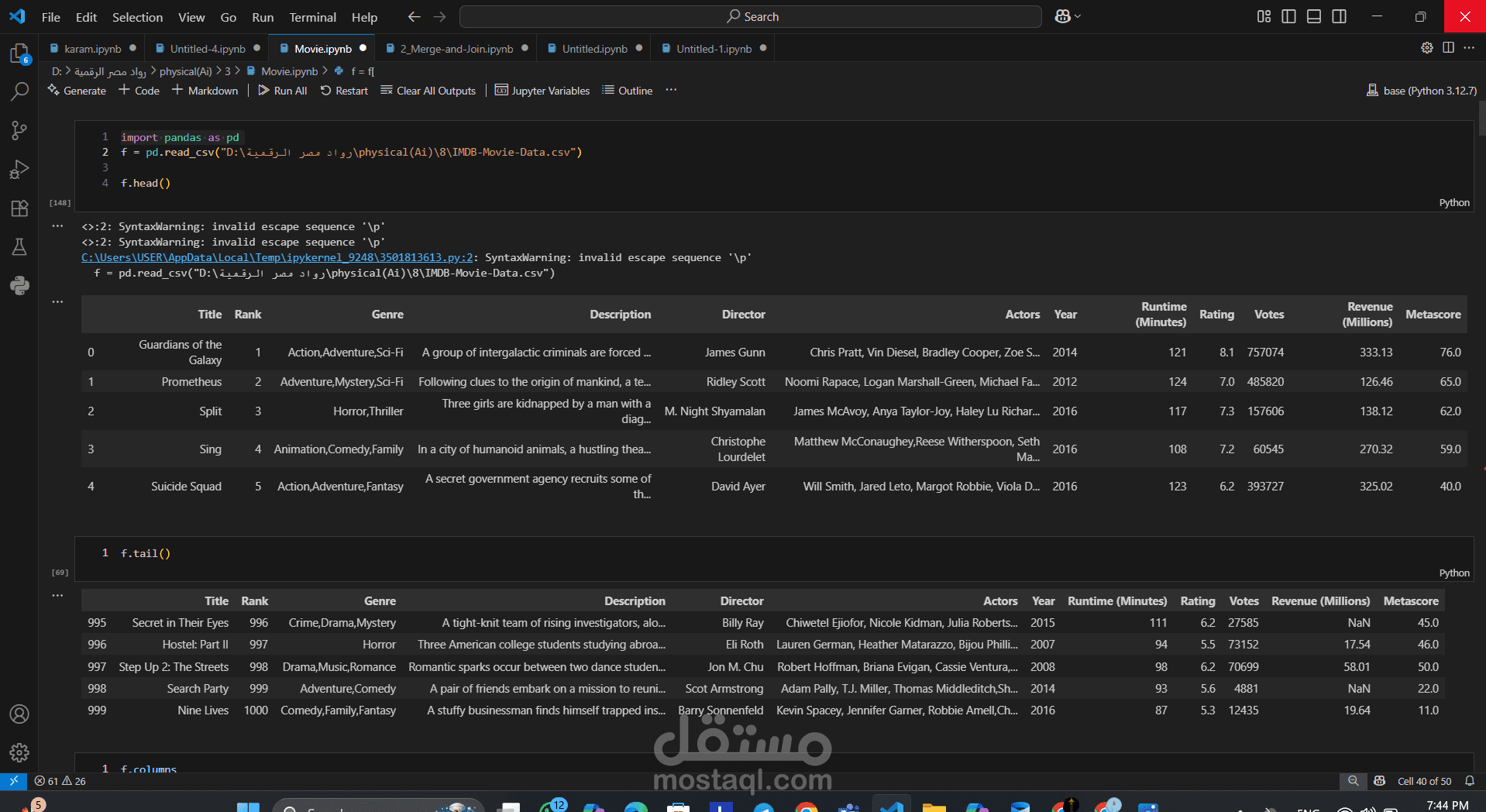
Task: Change language mode of f.head() cell
Action: pos(1454,203)
